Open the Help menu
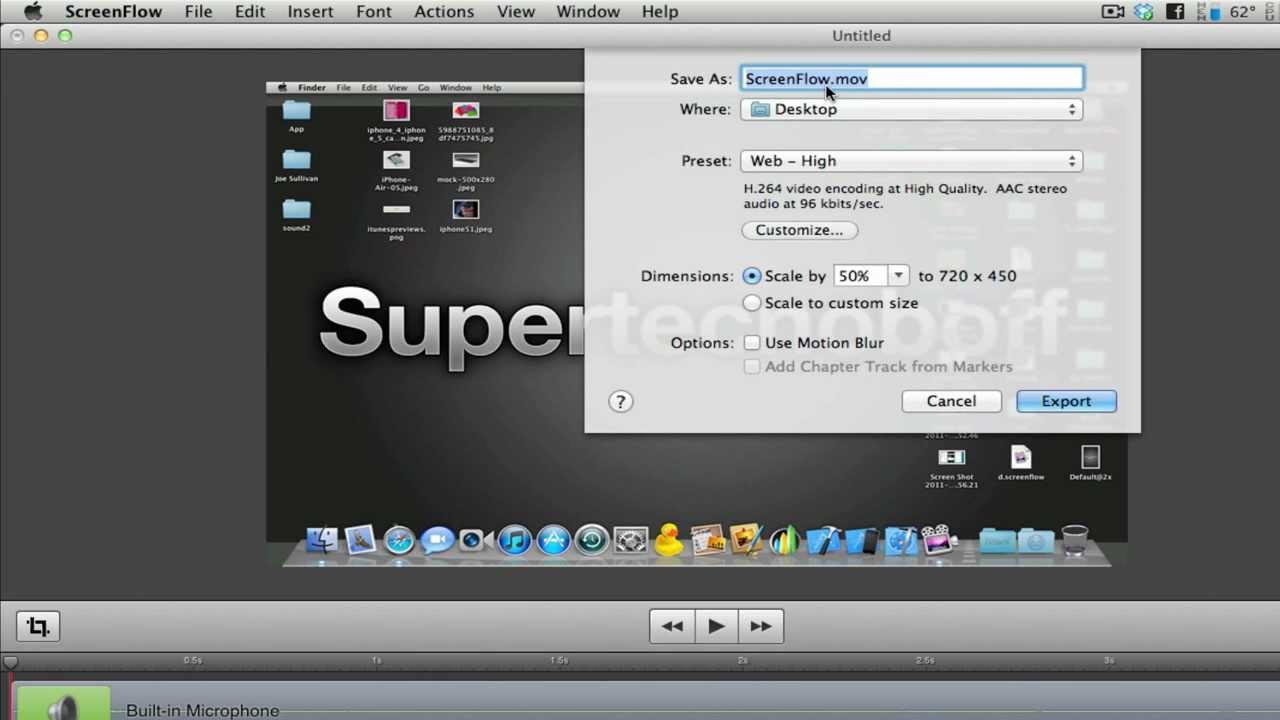Image resolution: width=1280 pixels, height=720 pixels. [660, 12]
